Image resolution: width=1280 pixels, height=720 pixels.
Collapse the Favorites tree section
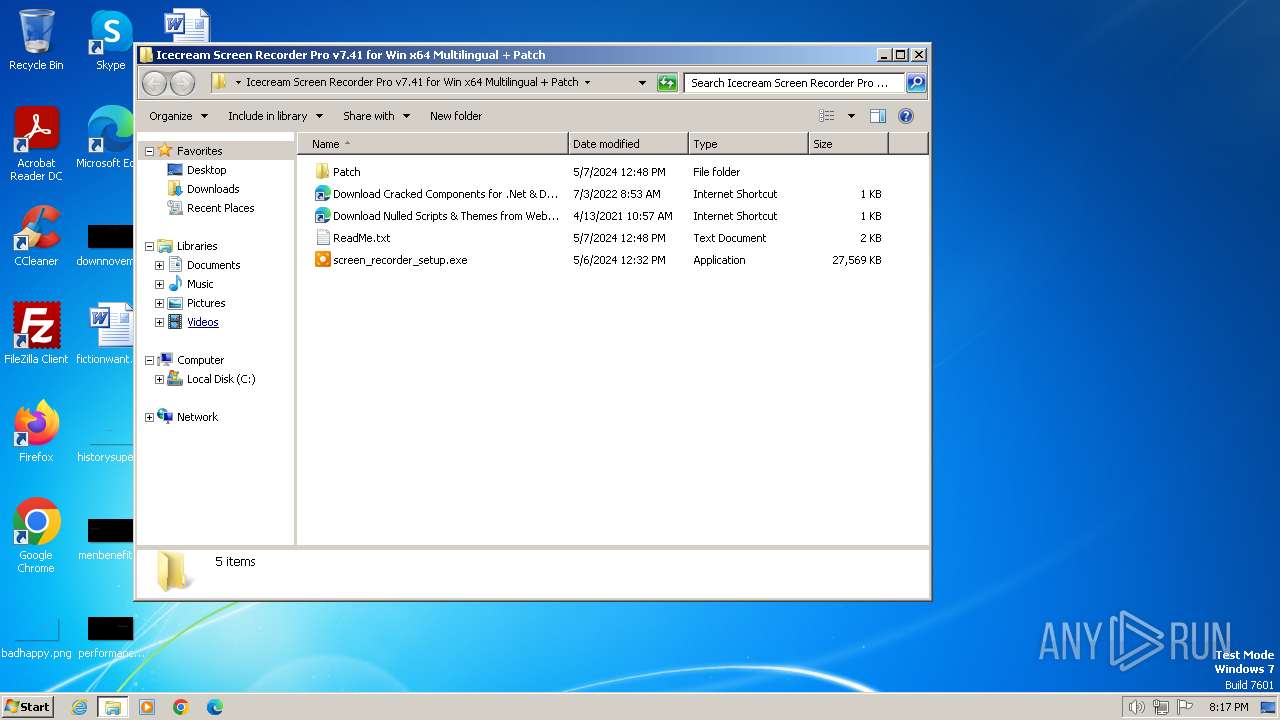pos(150,151)
